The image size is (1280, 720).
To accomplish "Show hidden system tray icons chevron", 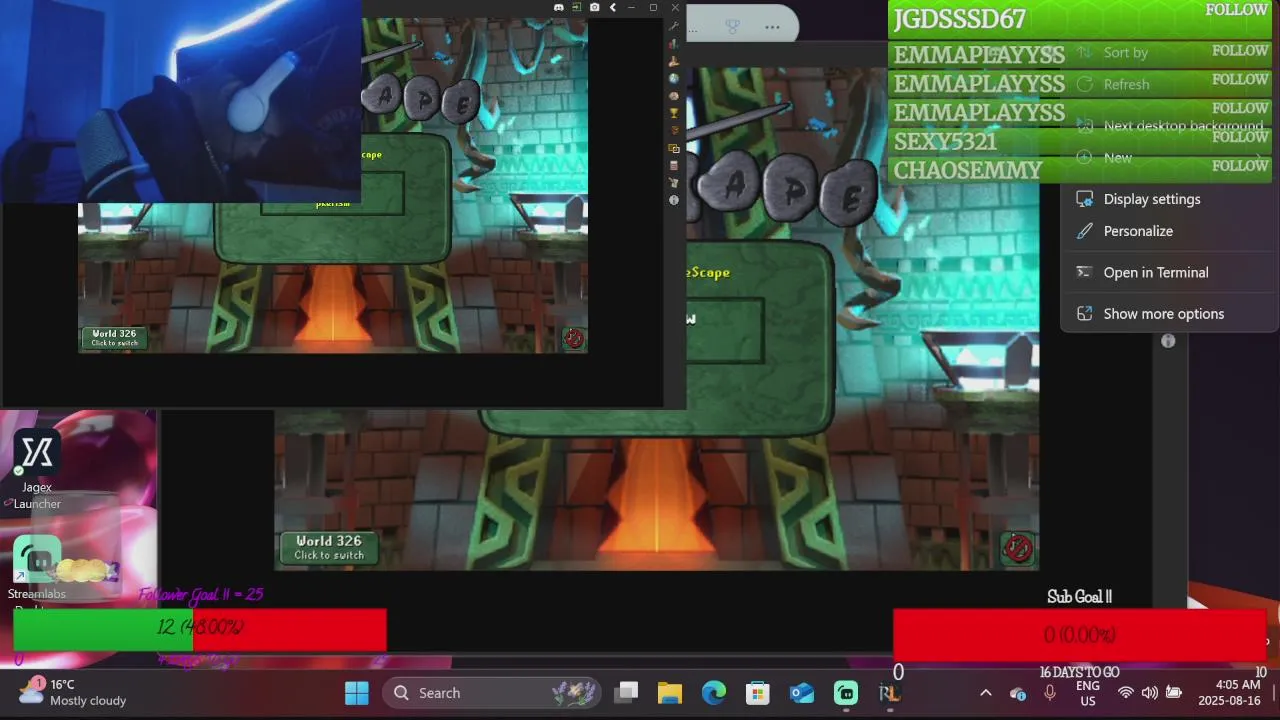I will pos(985,693).
